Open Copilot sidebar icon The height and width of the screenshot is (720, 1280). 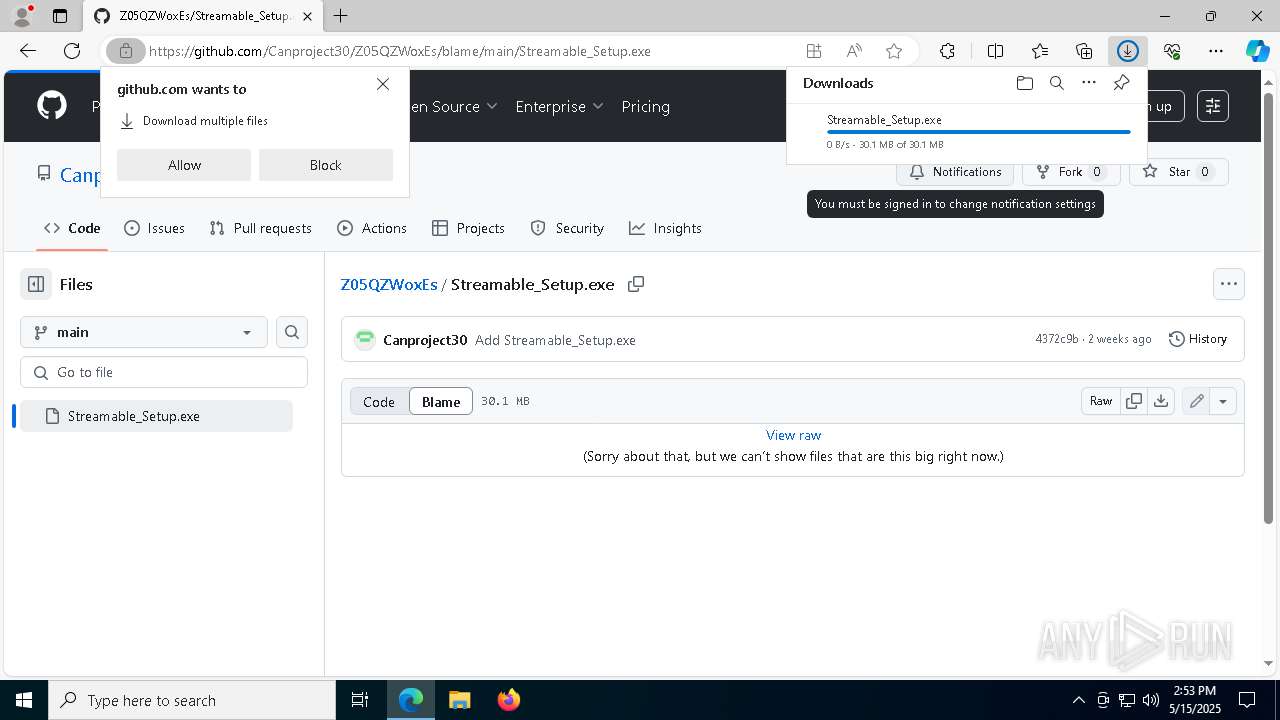click(x=1258, y=51)
